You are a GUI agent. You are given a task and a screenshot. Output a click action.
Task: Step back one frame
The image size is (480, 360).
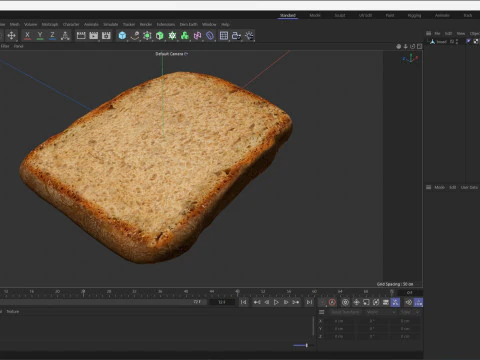(x=267, y=302)
